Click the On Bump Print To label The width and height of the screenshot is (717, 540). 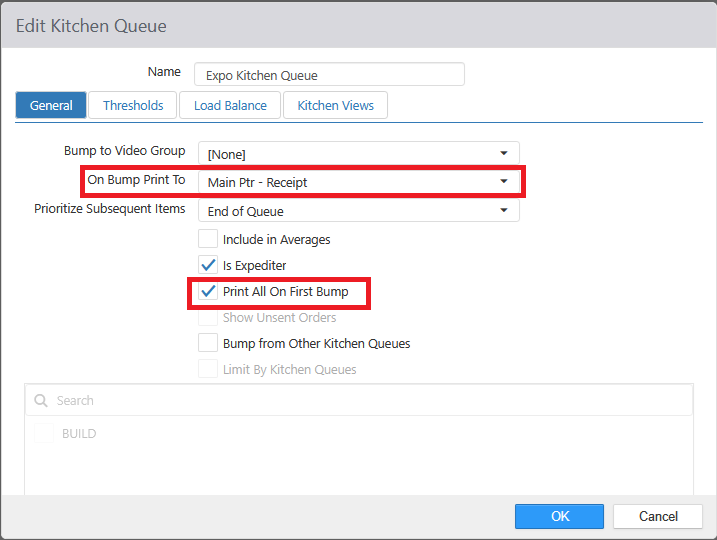point(136,180)
